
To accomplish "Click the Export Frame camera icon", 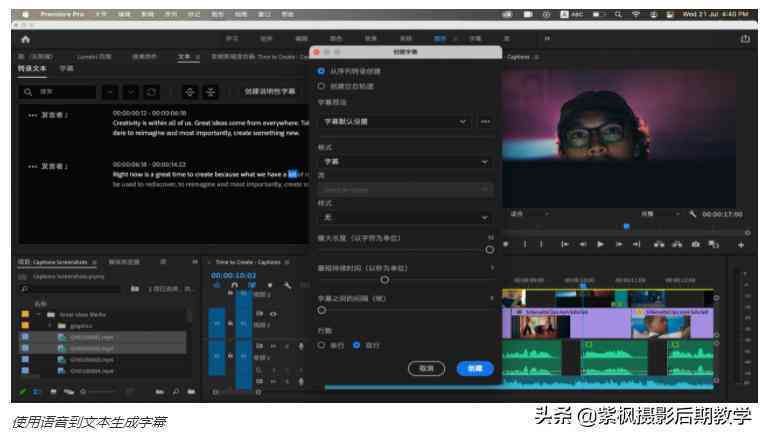I will (696, 244).
